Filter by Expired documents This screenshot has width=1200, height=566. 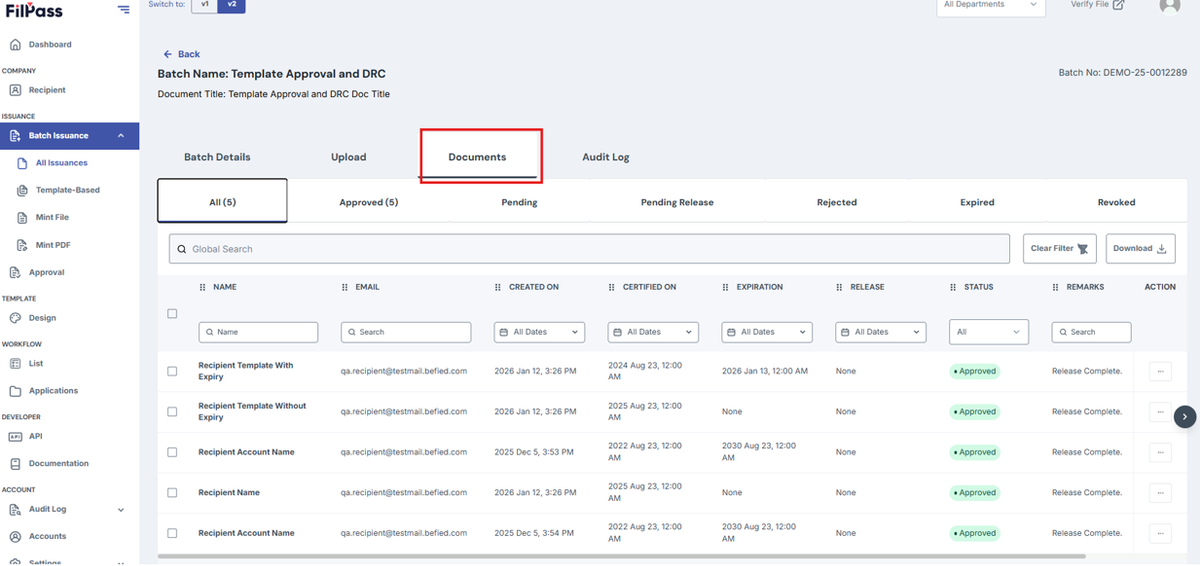click(x=977, y=202)
